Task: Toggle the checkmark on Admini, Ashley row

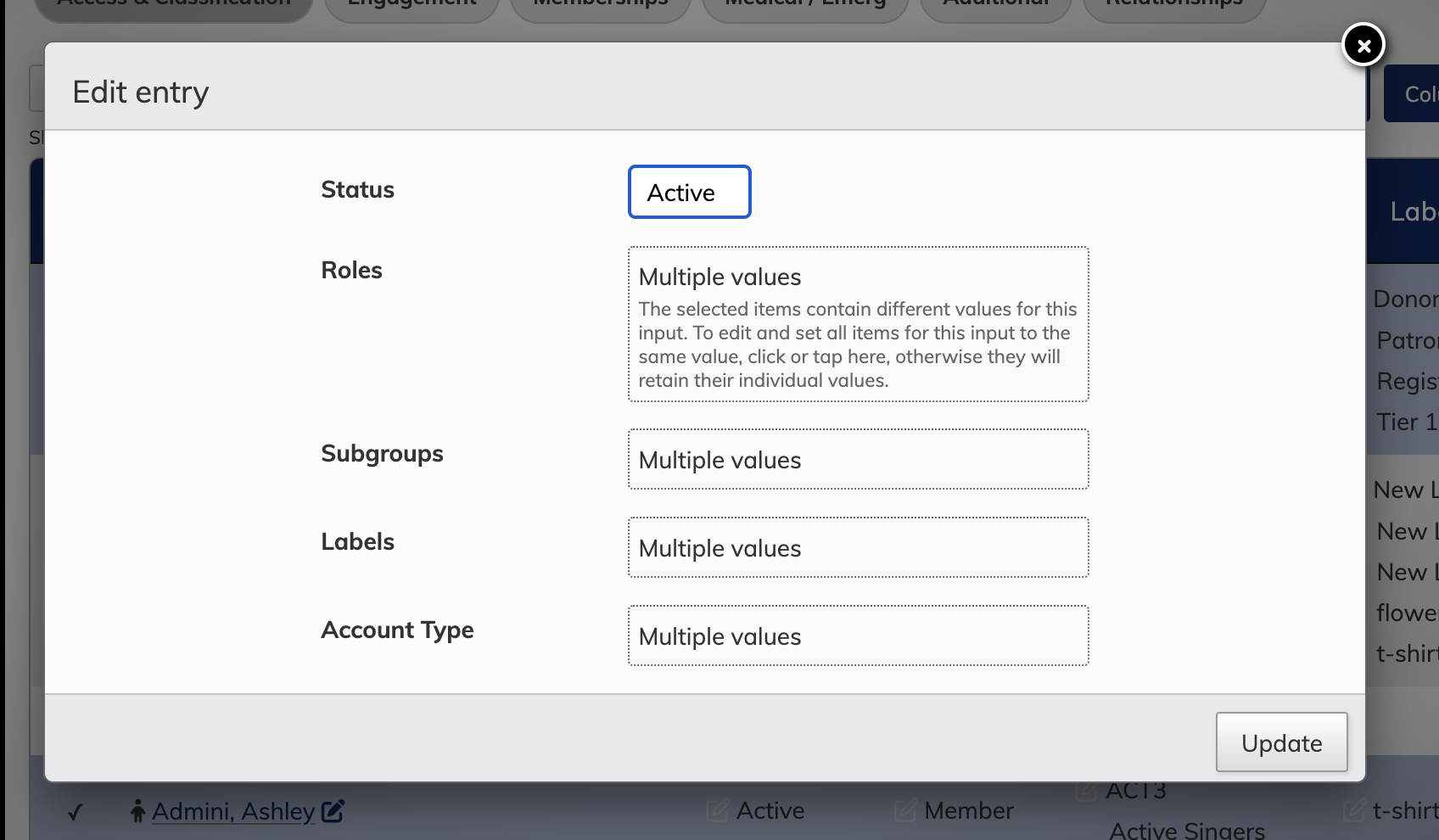Action: tap(76, 812)
